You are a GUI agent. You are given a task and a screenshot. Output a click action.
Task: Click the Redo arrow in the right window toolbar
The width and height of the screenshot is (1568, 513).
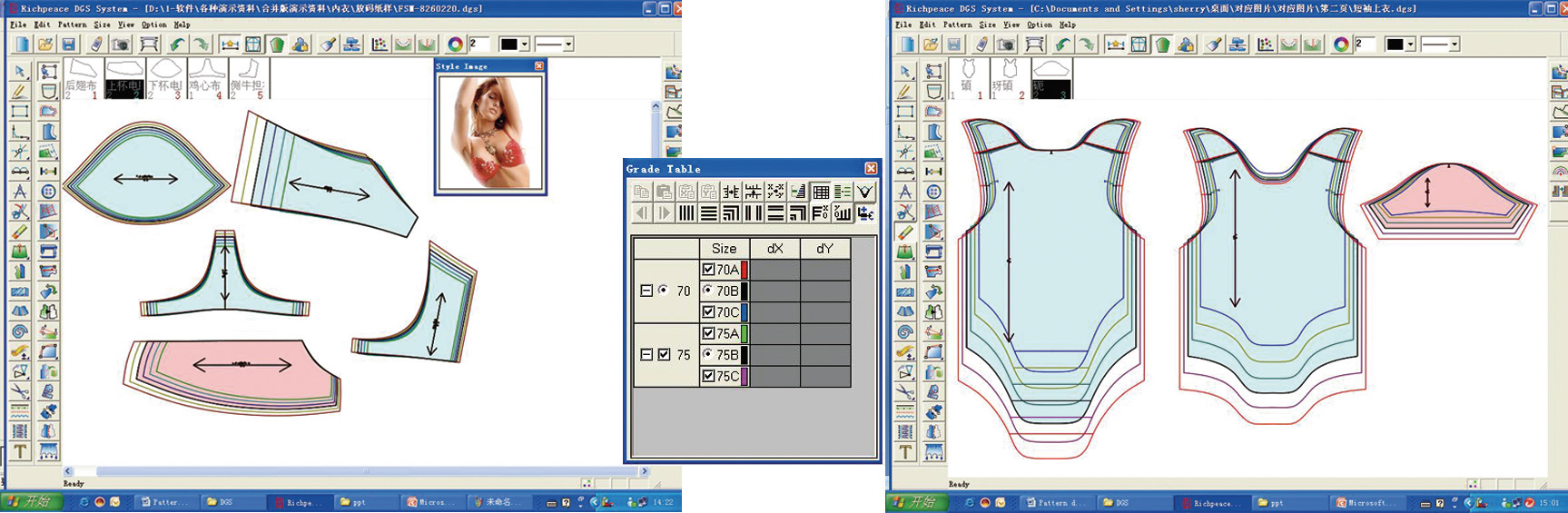click(1087, 44)
